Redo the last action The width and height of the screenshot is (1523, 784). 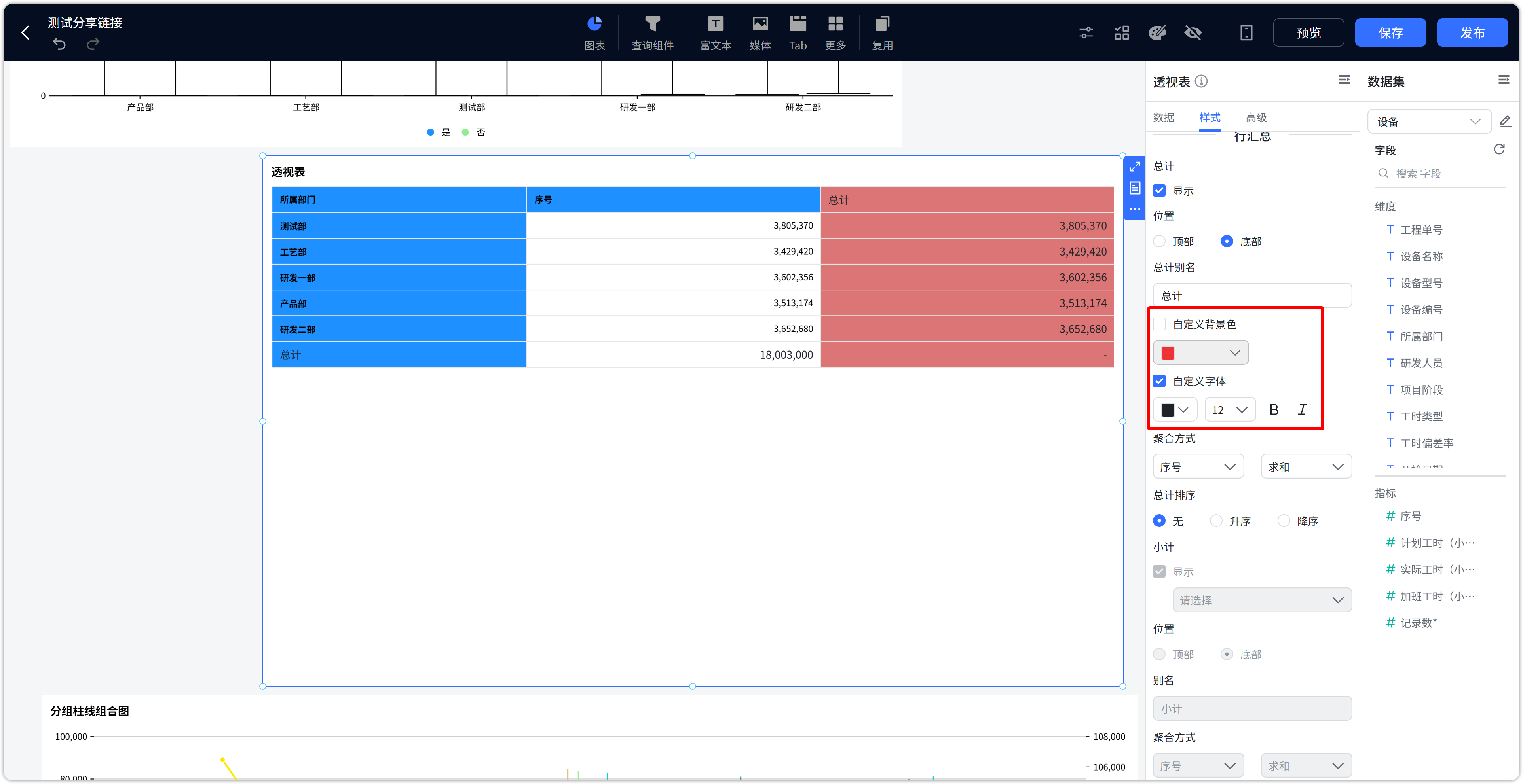[93, 44]
